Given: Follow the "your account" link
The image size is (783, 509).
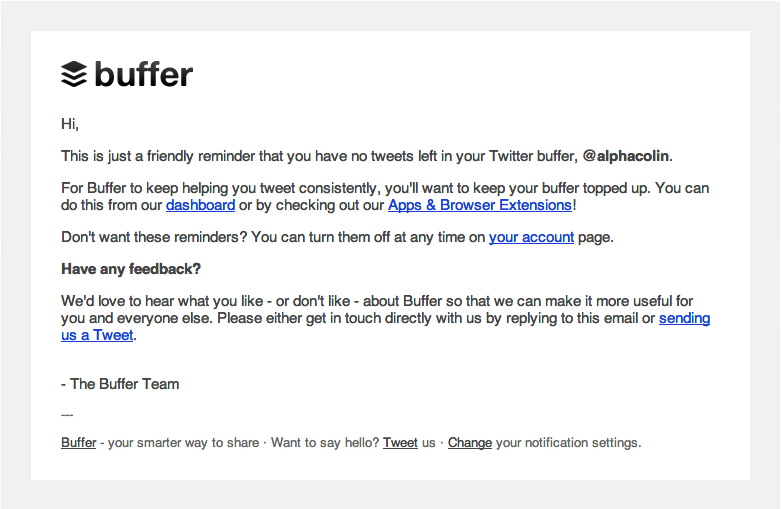Looking at the screenshot, I should click(531, 237).
